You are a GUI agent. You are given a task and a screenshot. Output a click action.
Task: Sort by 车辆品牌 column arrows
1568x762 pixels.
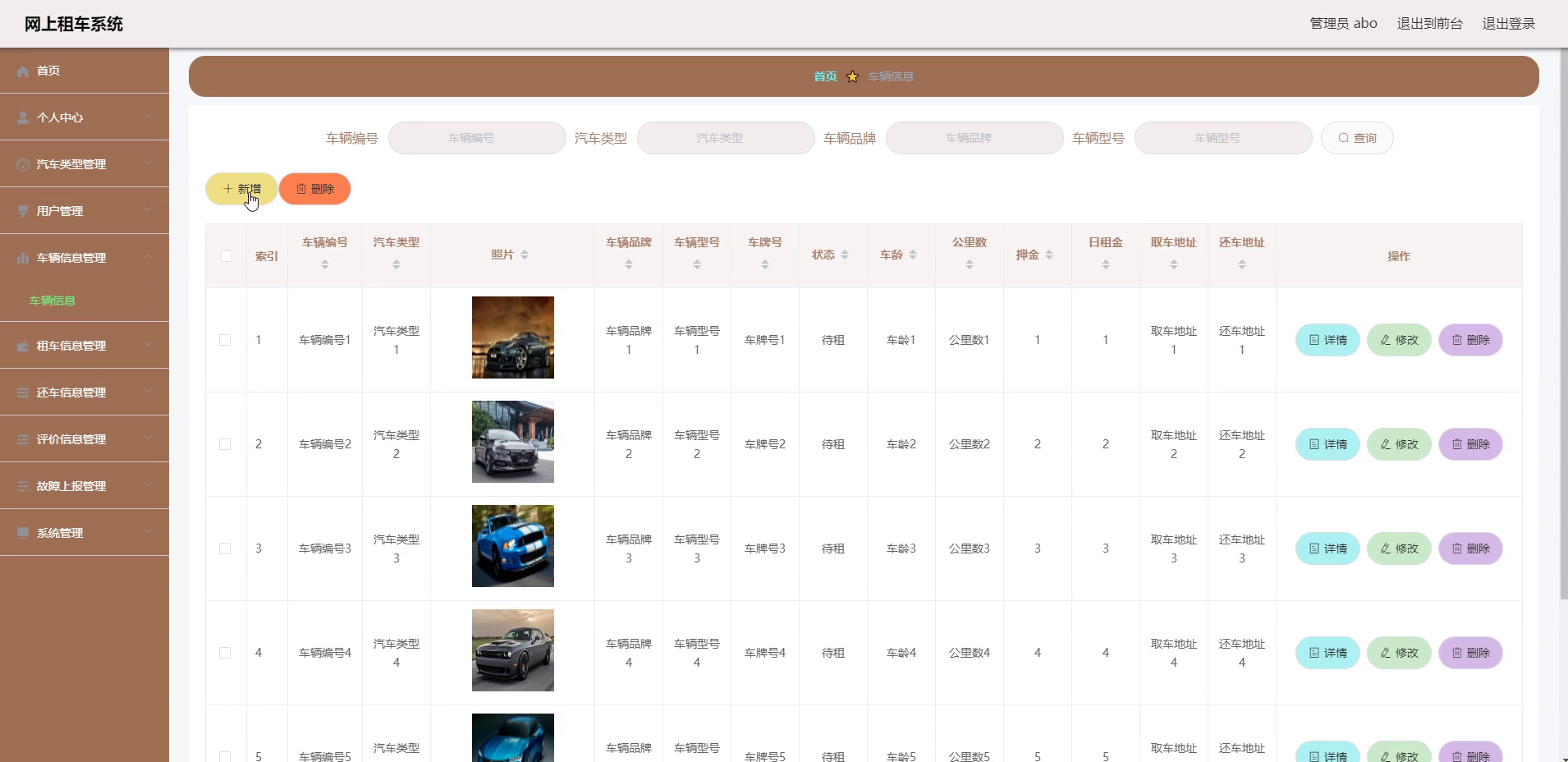point(629,264)
